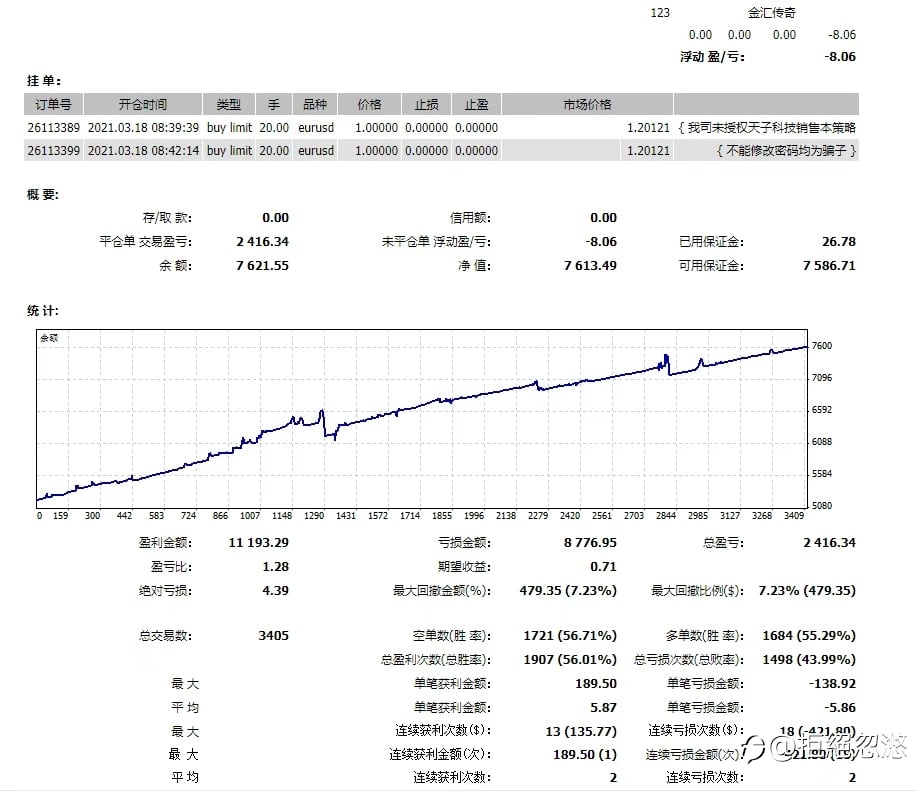Viewport: 917px width, 795px height.
Task: Click the Weibo watermark logo
Action: (x=753, y=748)
